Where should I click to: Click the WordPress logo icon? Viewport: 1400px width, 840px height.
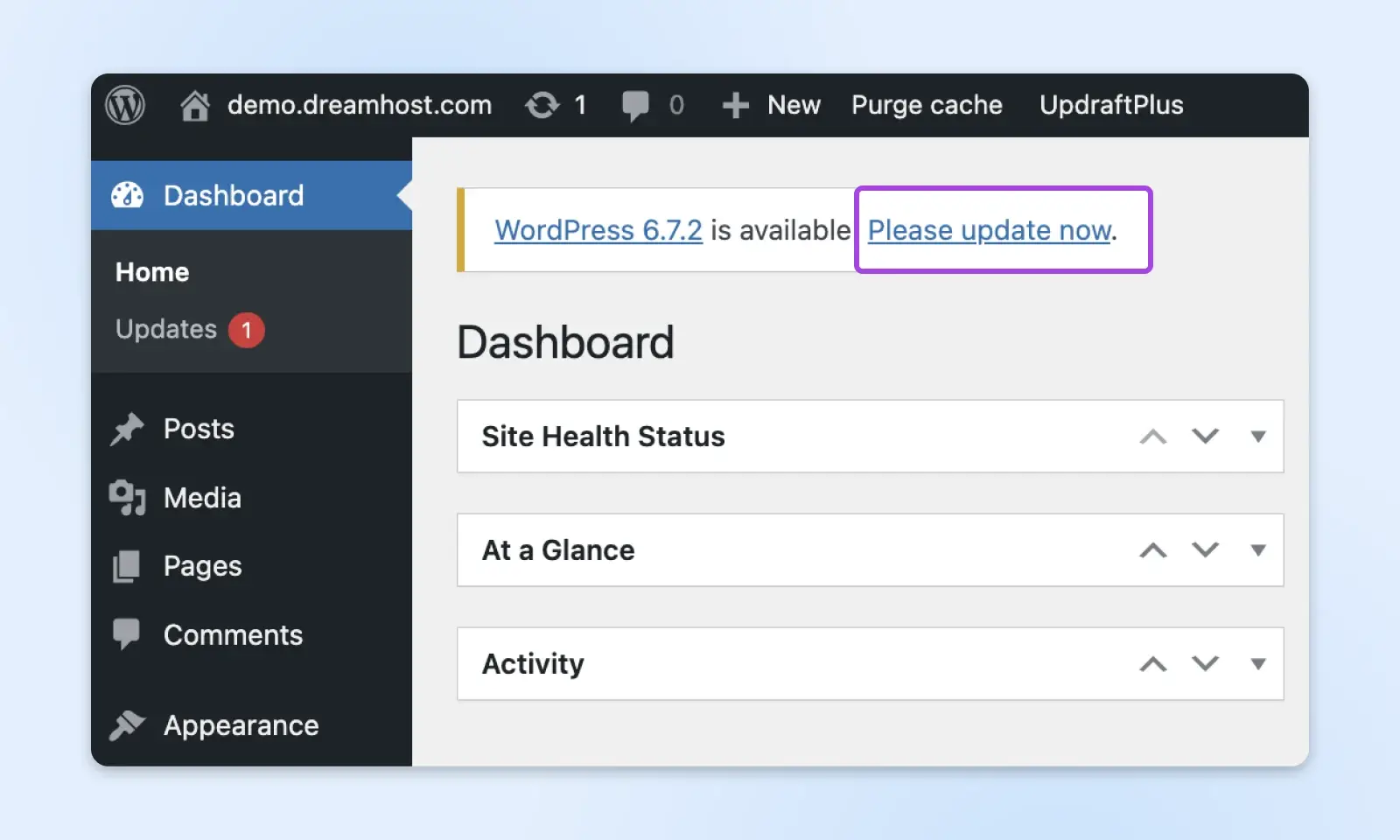pos(125,106)
